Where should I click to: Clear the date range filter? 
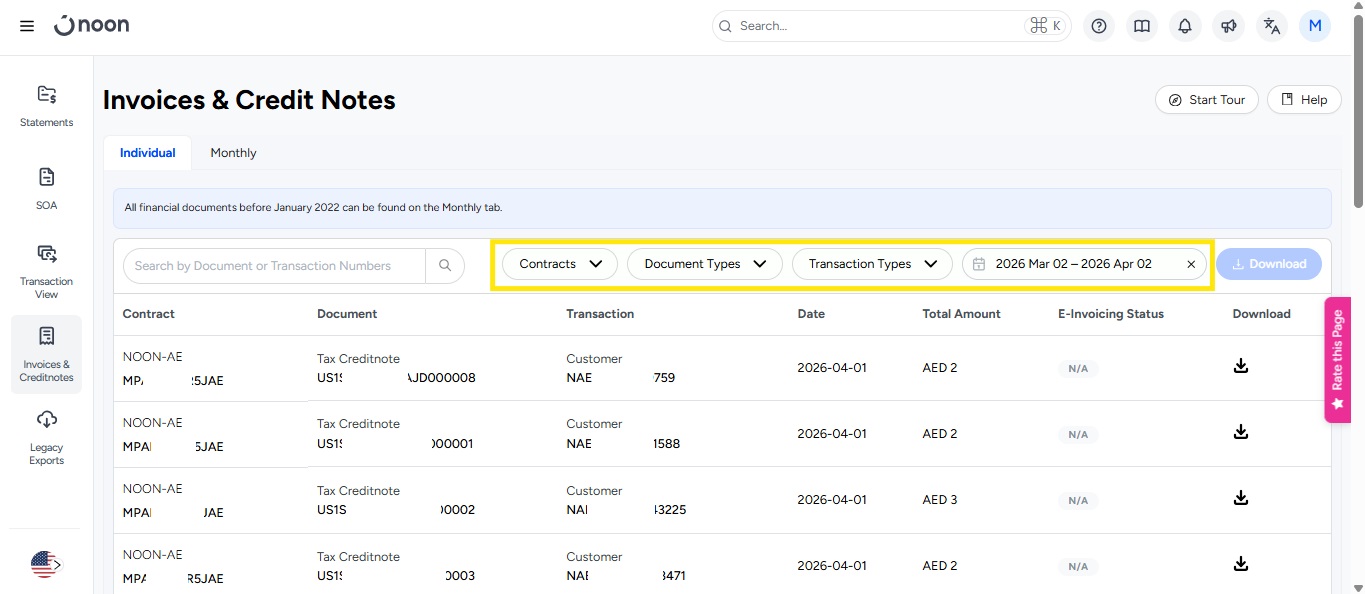click(x=1191, y=264)
